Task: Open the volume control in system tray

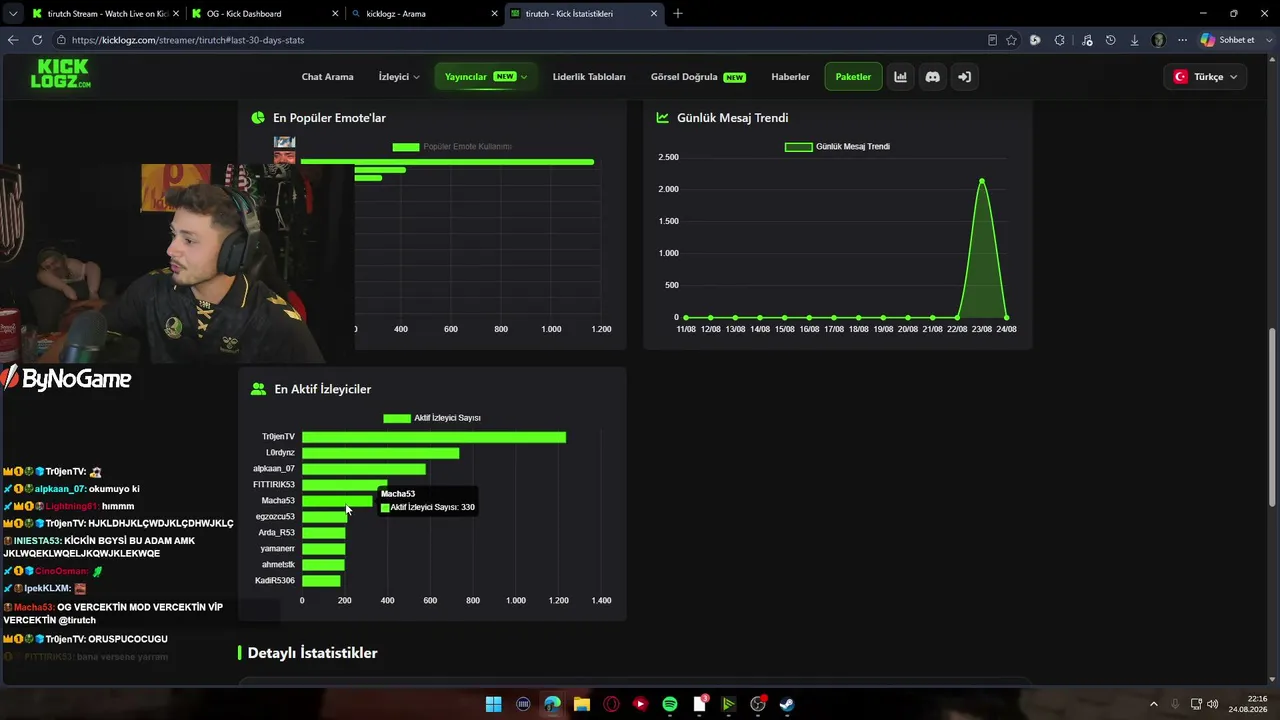Action: 1215,704
